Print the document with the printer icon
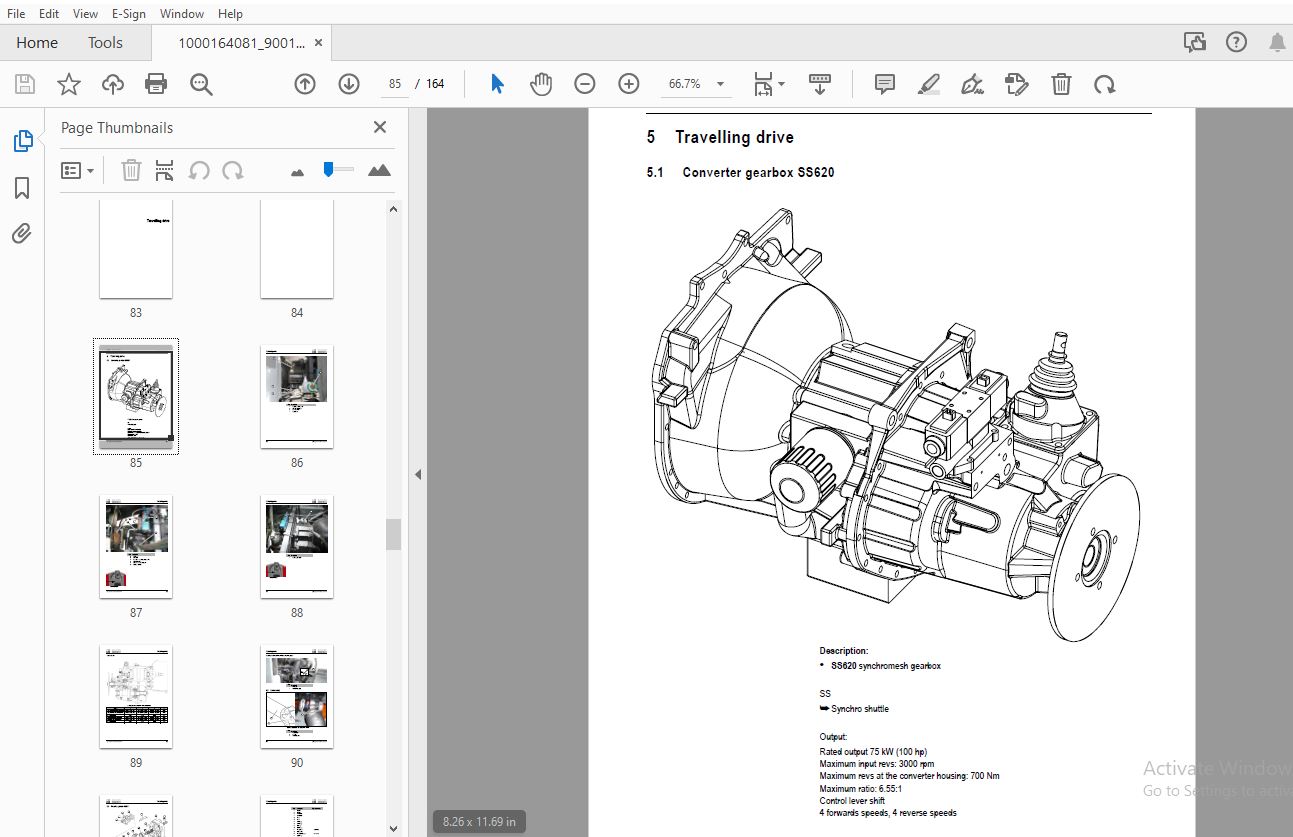 pyautogui.click(x=156, y=84)
